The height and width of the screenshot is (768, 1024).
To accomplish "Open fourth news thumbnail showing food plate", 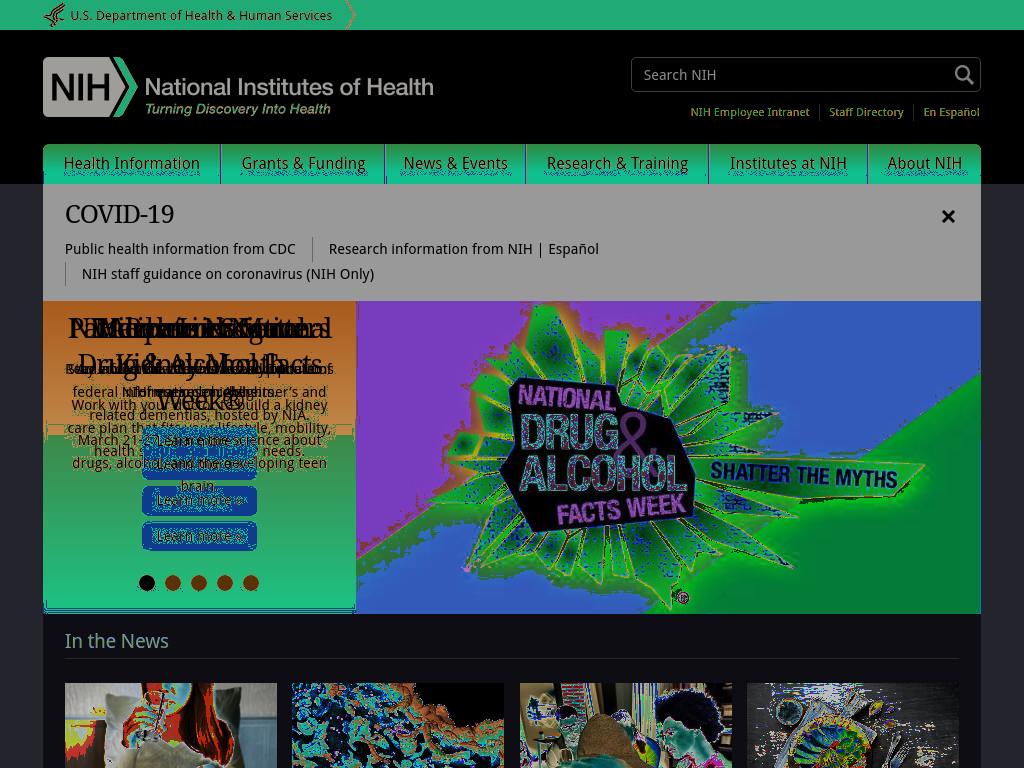I will (853, 726).
